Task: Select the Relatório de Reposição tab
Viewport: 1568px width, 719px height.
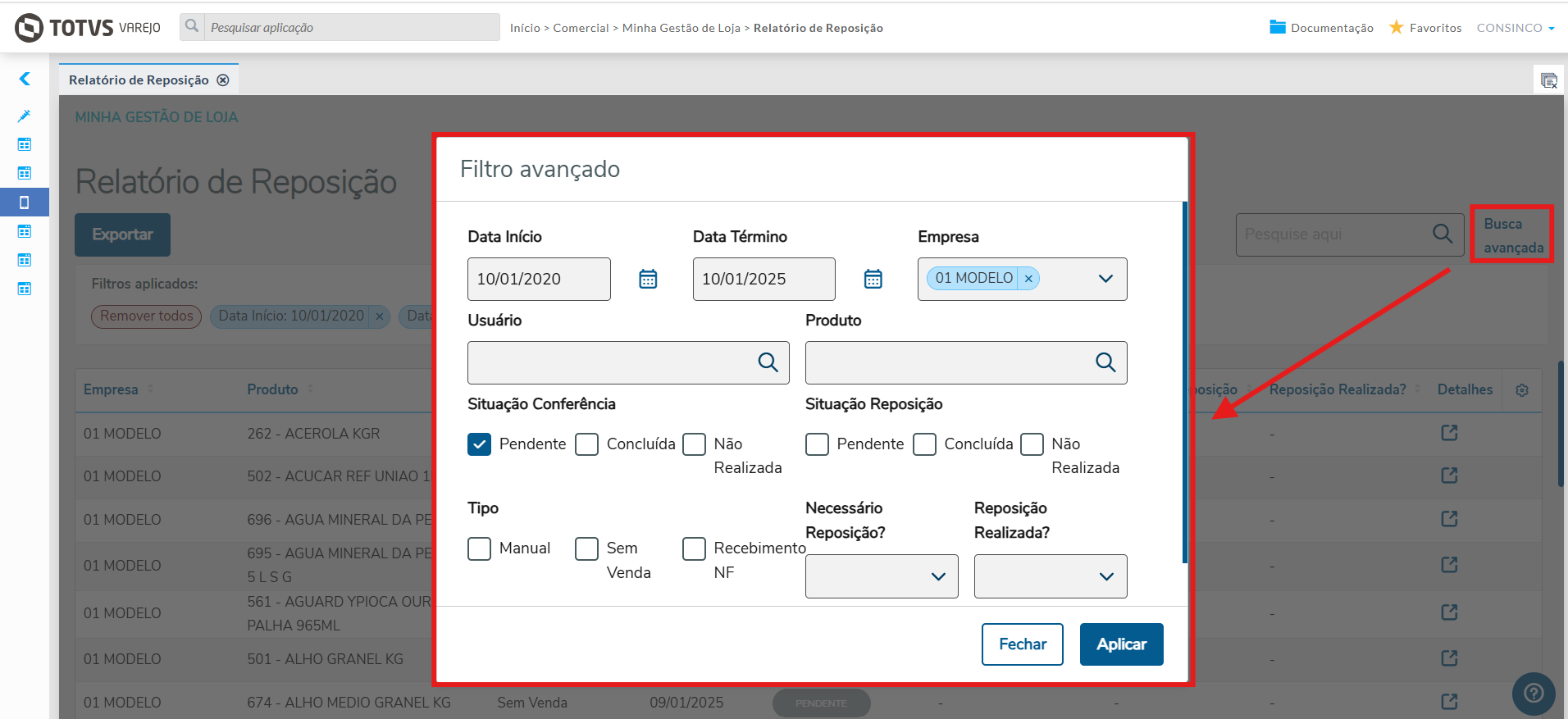Action: coord(139,80)
